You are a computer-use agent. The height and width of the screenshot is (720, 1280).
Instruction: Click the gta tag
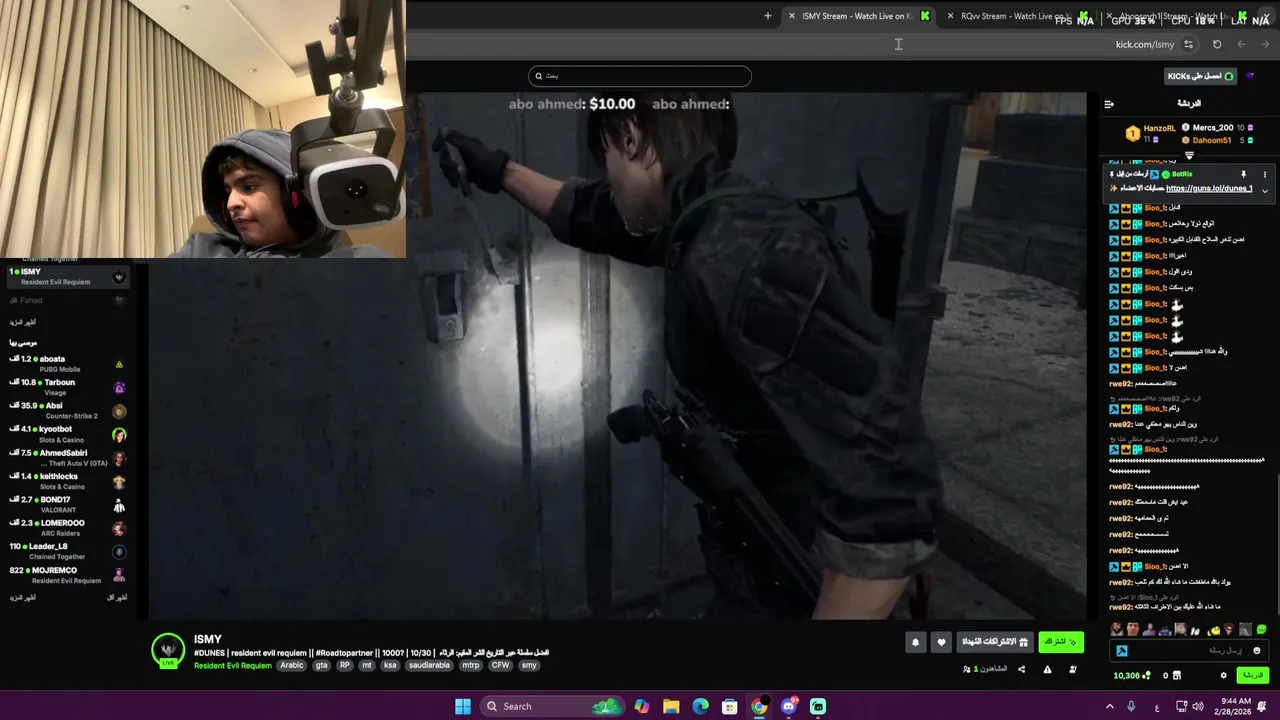tap(322, 666)
